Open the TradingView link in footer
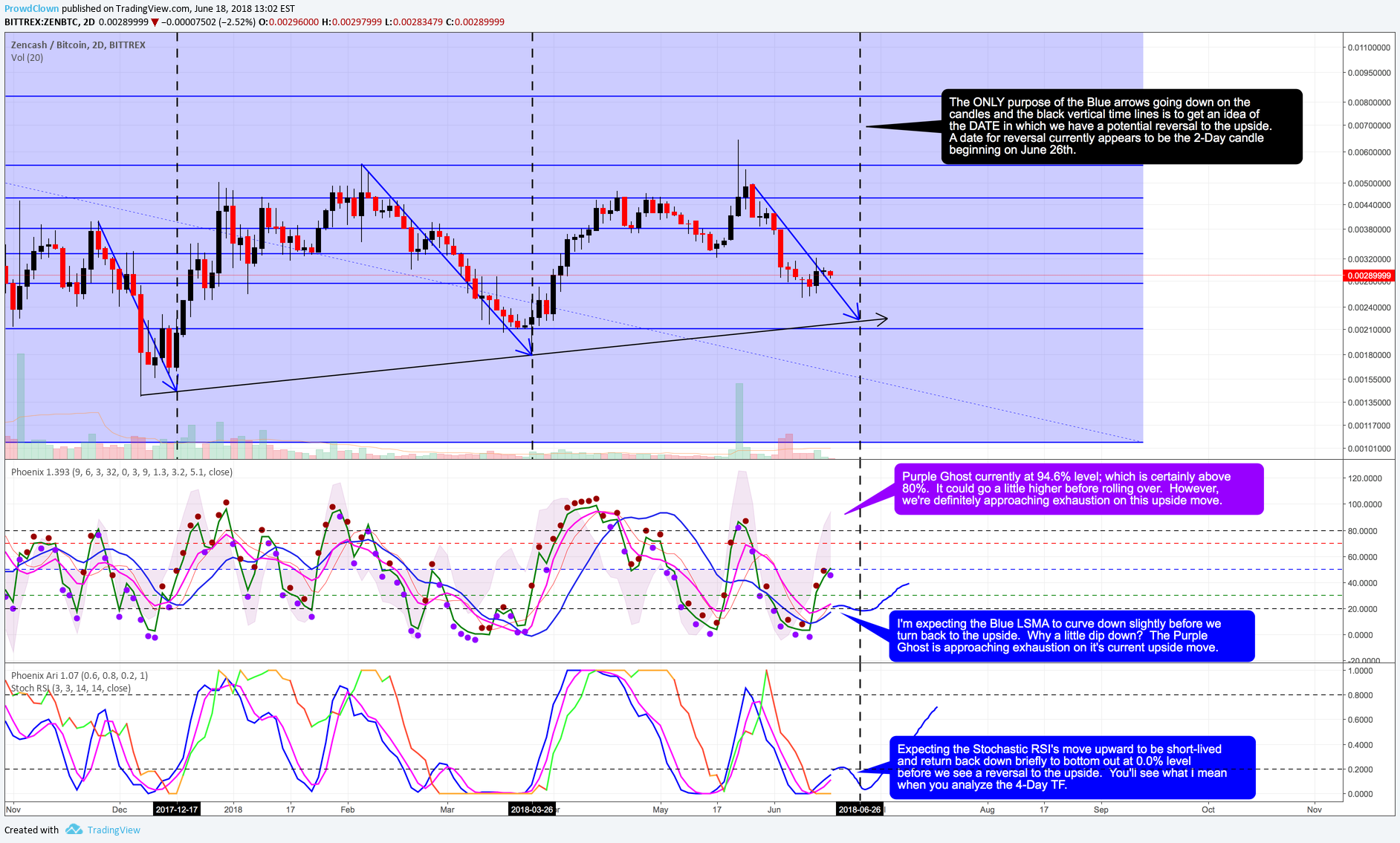 click(x=114, y=830)
